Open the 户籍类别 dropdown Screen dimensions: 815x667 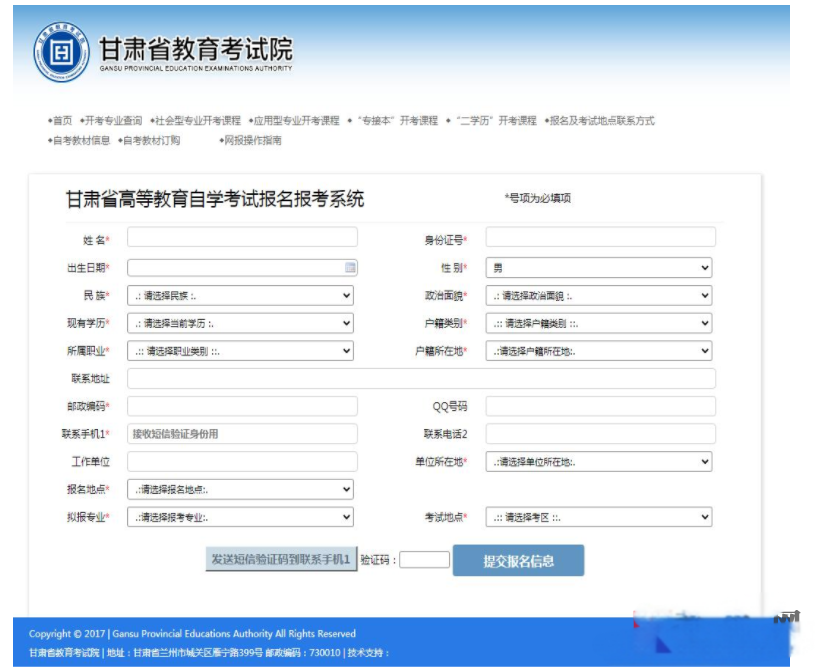click(600, 323)
